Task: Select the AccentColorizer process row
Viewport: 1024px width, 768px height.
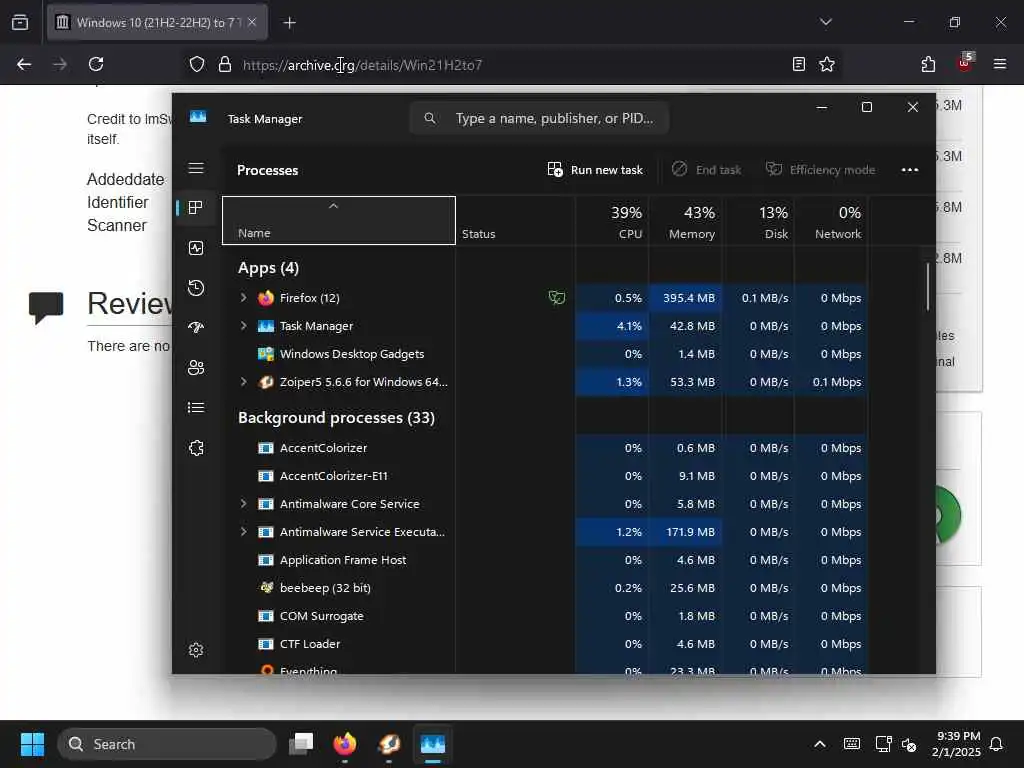Action: click(x=545, y=448)
